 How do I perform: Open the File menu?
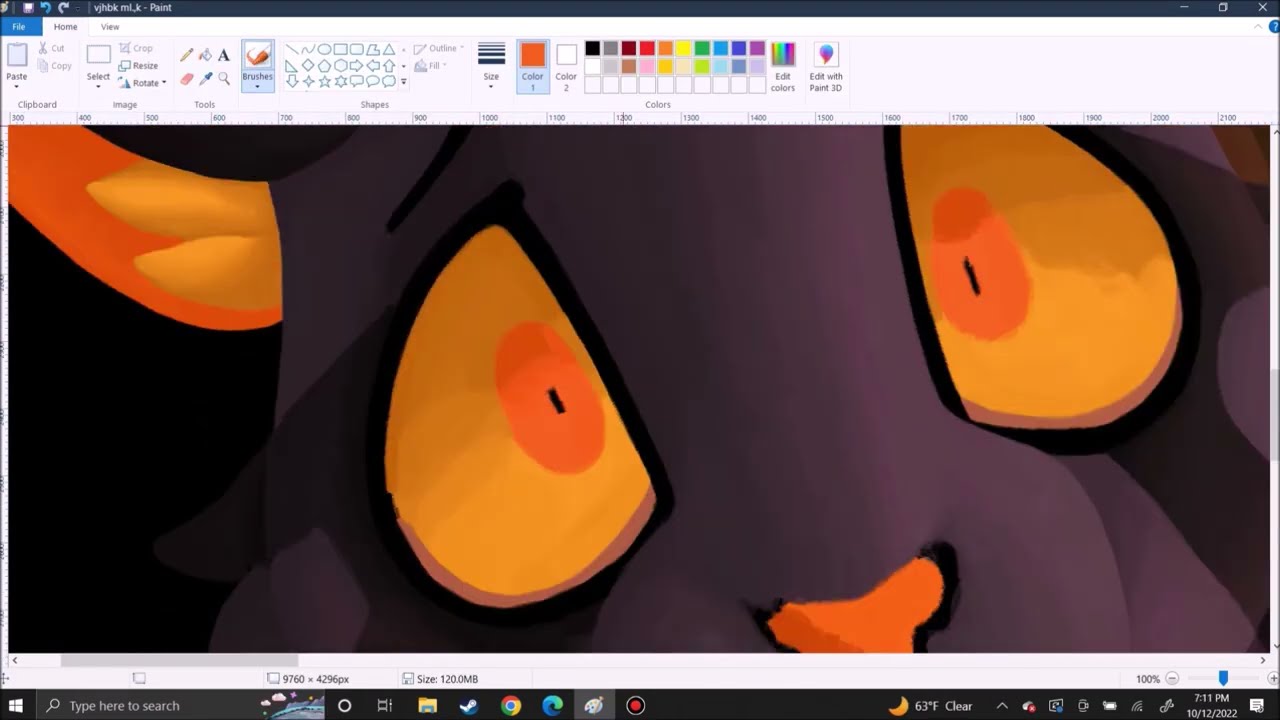[x=18, y=27]
